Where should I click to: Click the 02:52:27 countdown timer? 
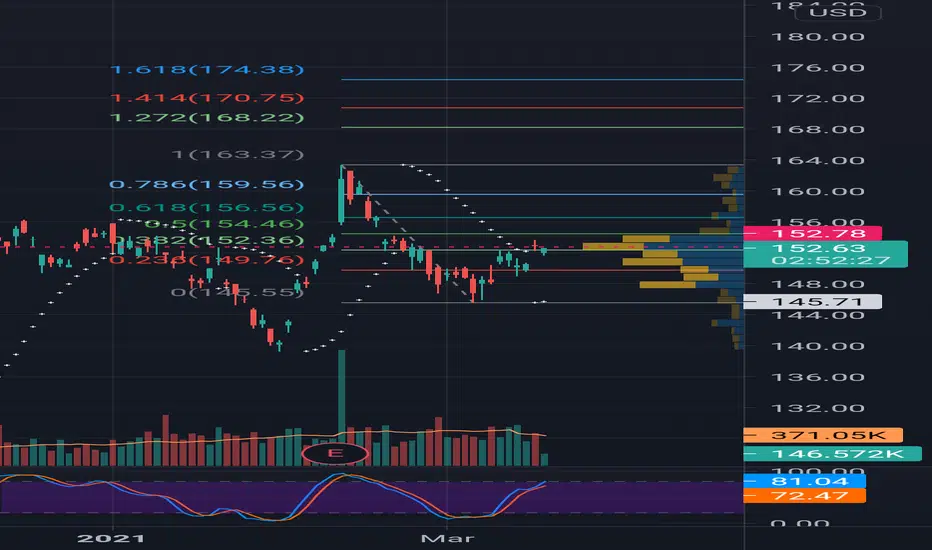831,260
